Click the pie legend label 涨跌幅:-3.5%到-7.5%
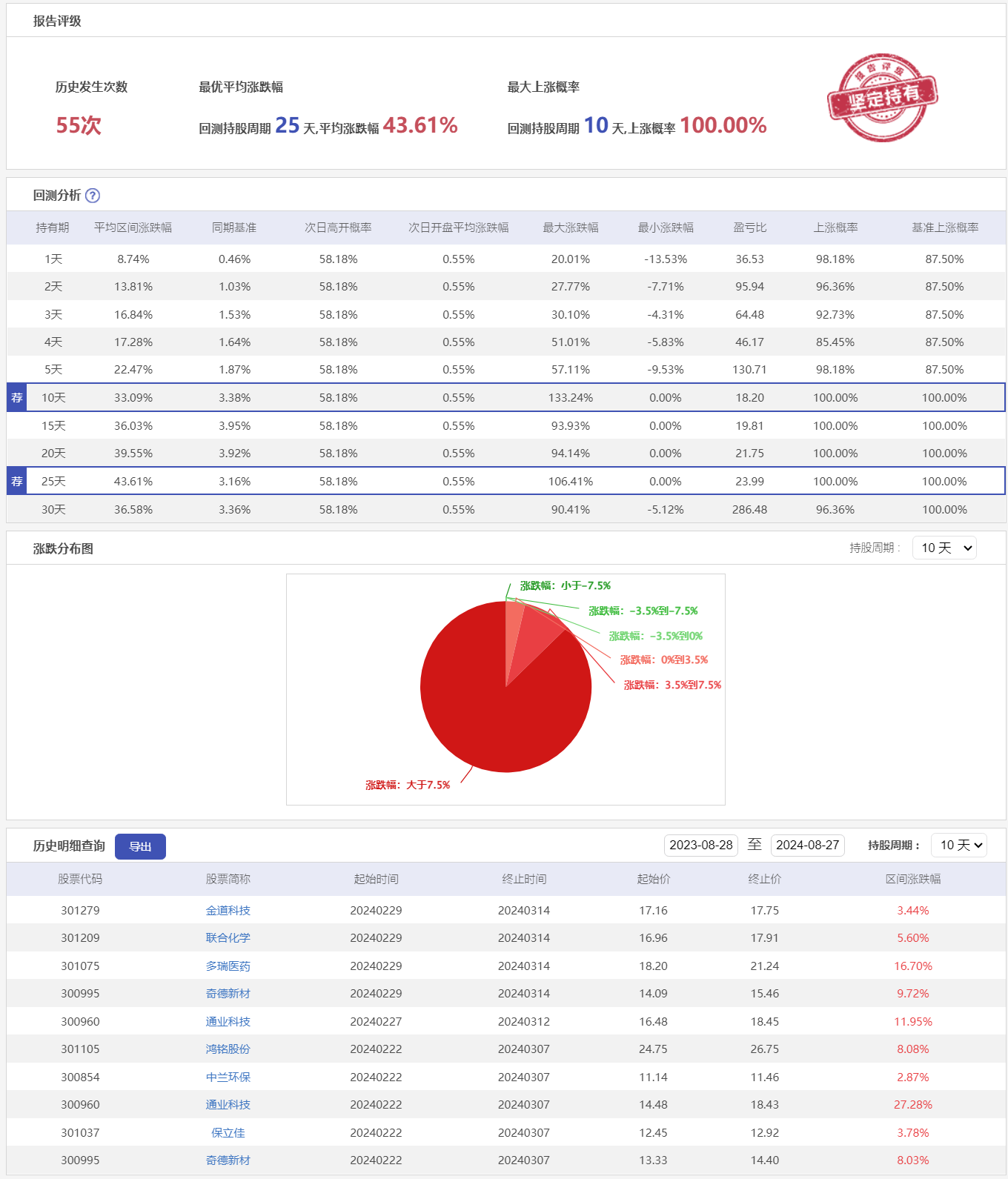This screenshot has width=1008, height=1179. coord(643,611)
